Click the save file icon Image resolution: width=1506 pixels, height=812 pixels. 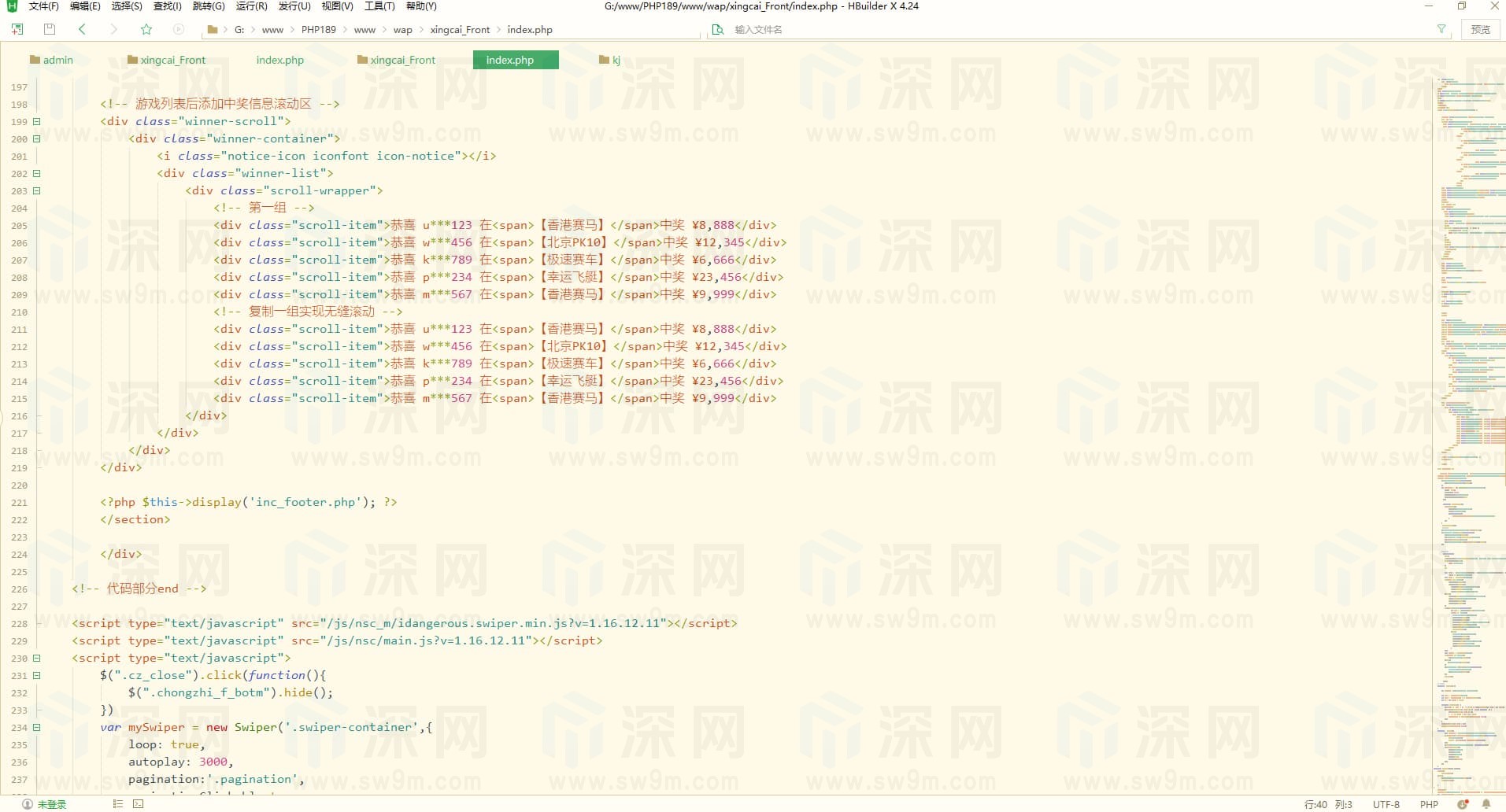point(49,29)
